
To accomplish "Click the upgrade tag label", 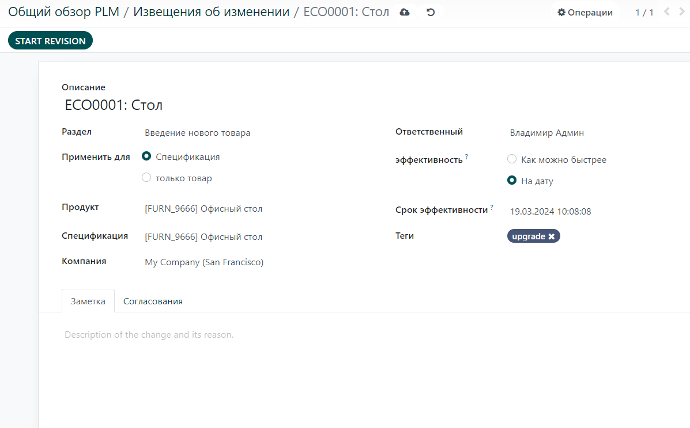I will [x=529, y=237].
